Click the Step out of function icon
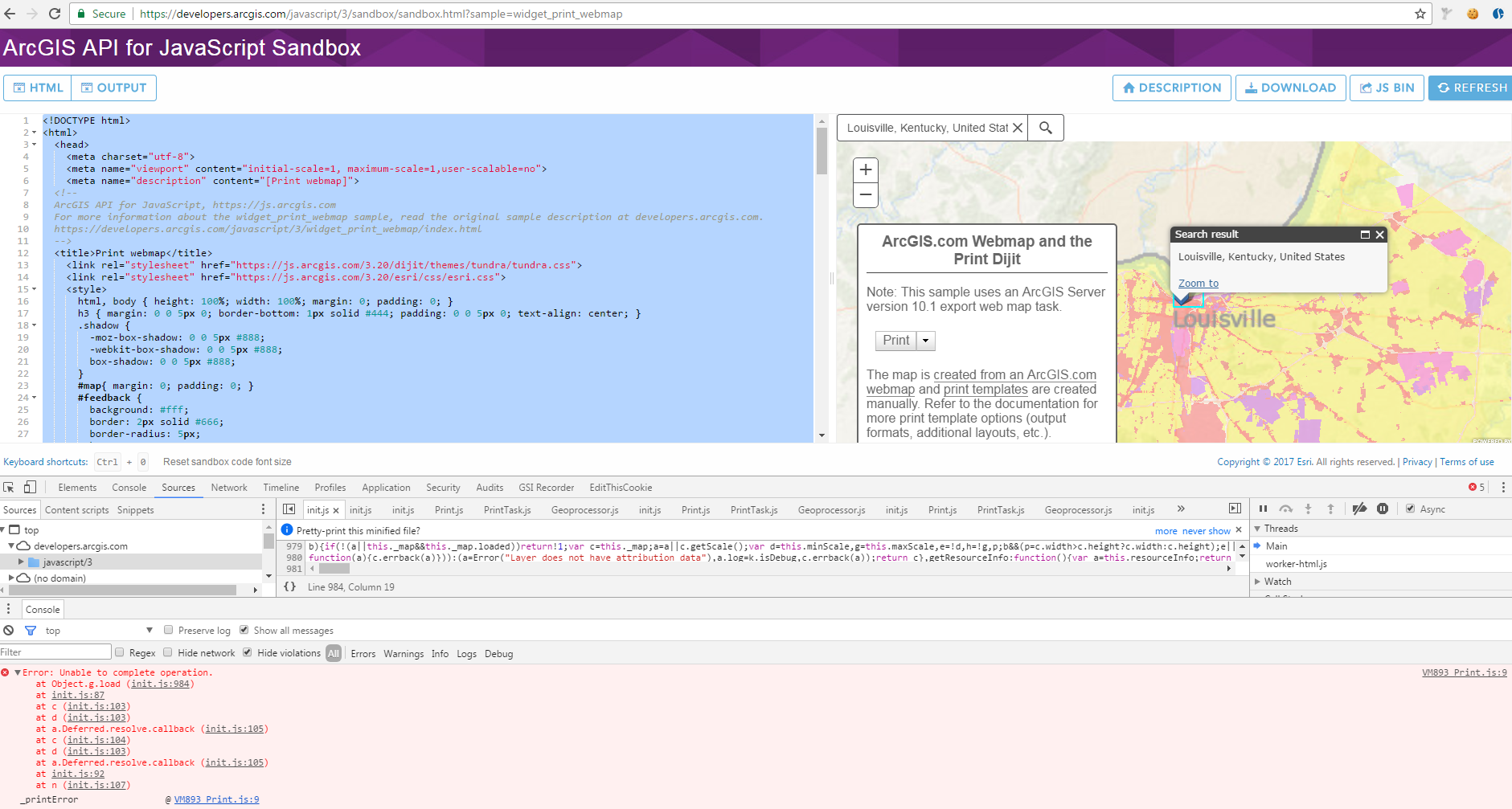 coord(1330,509)
